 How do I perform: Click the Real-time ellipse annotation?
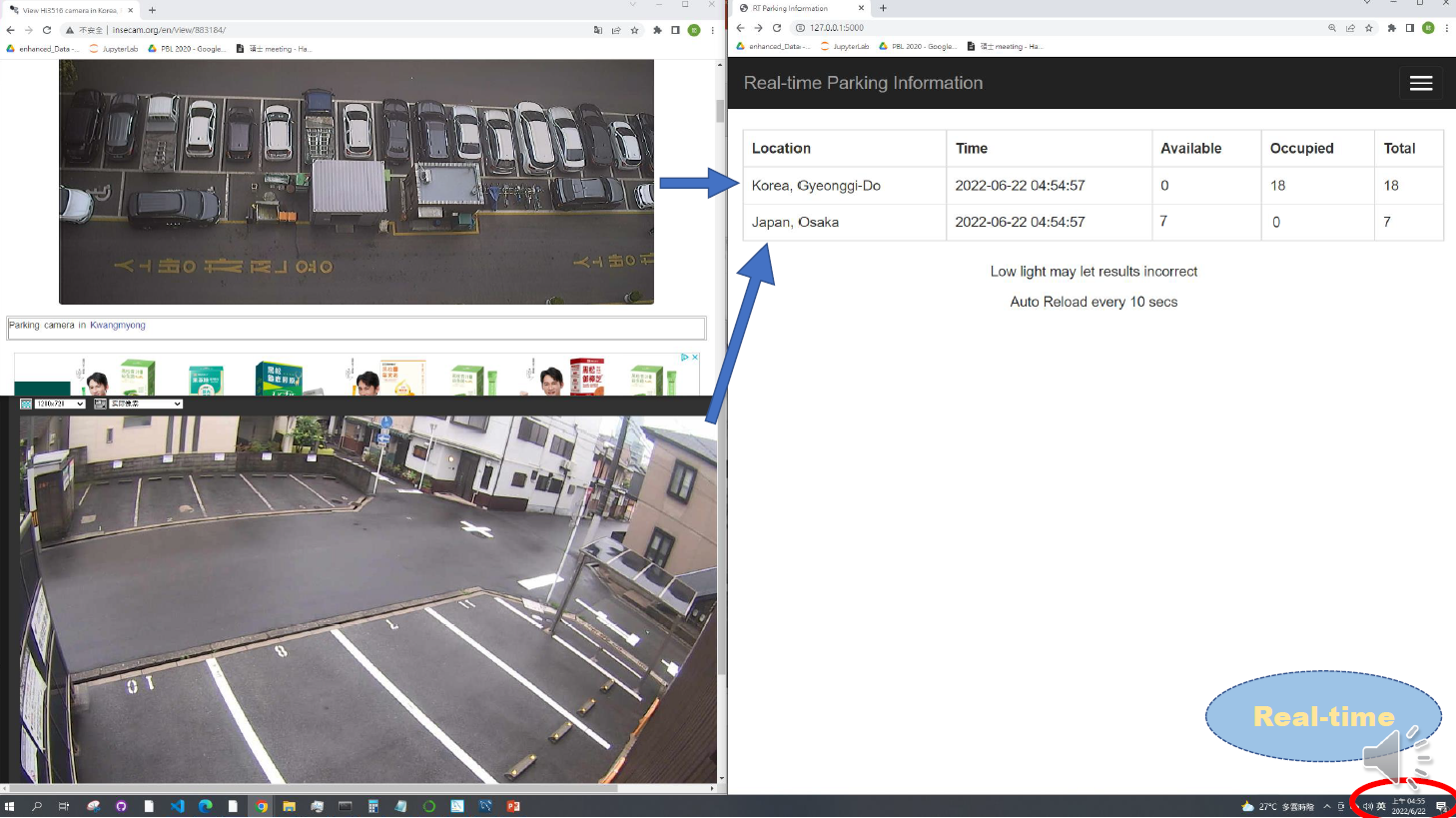(1323, 716)
